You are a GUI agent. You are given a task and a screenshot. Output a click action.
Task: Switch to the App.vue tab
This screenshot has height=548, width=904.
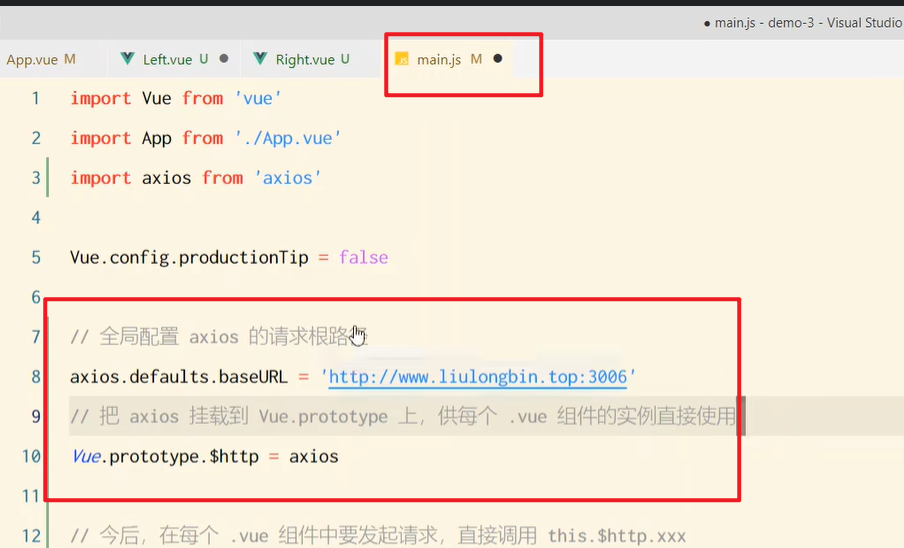pyautogui.click(x=32, y=59)
